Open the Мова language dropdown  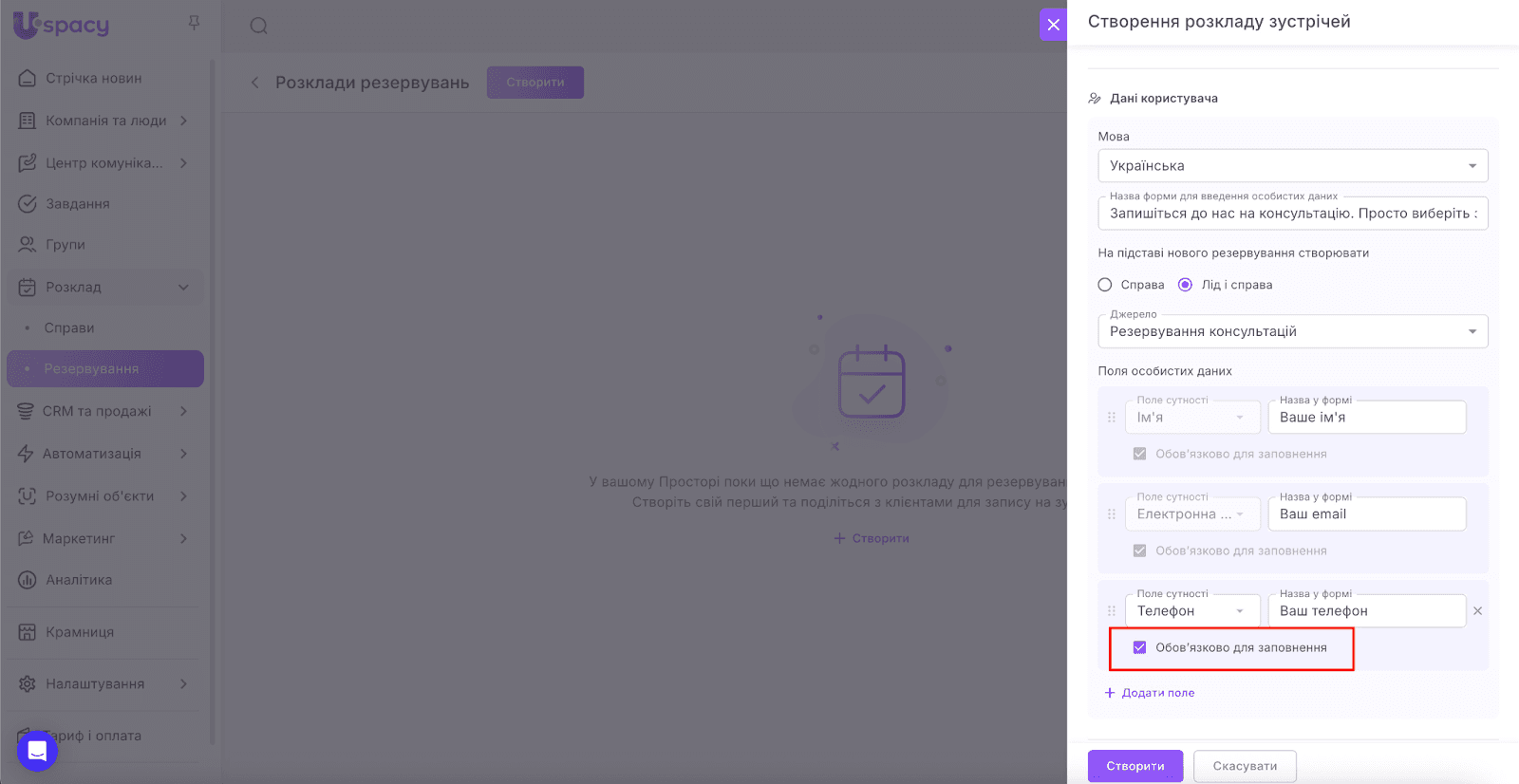pyautogui.click(x=1292, y=166)
